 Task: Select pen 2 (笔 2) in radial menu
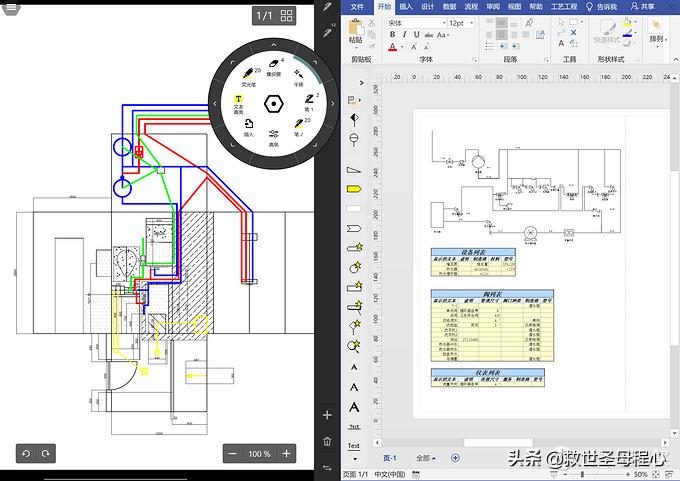click(297, 126)
